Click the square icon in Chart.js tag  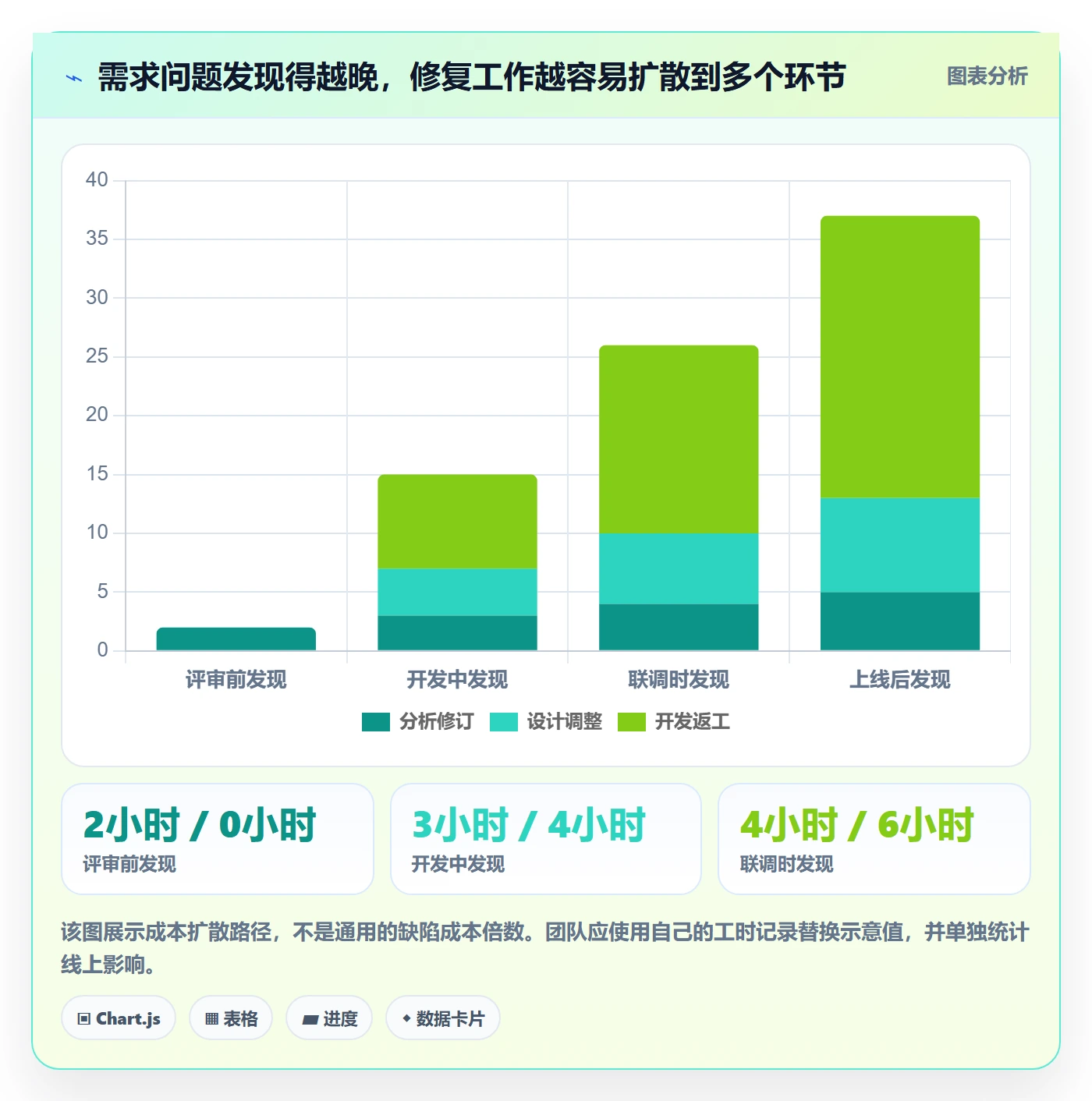84,1019
